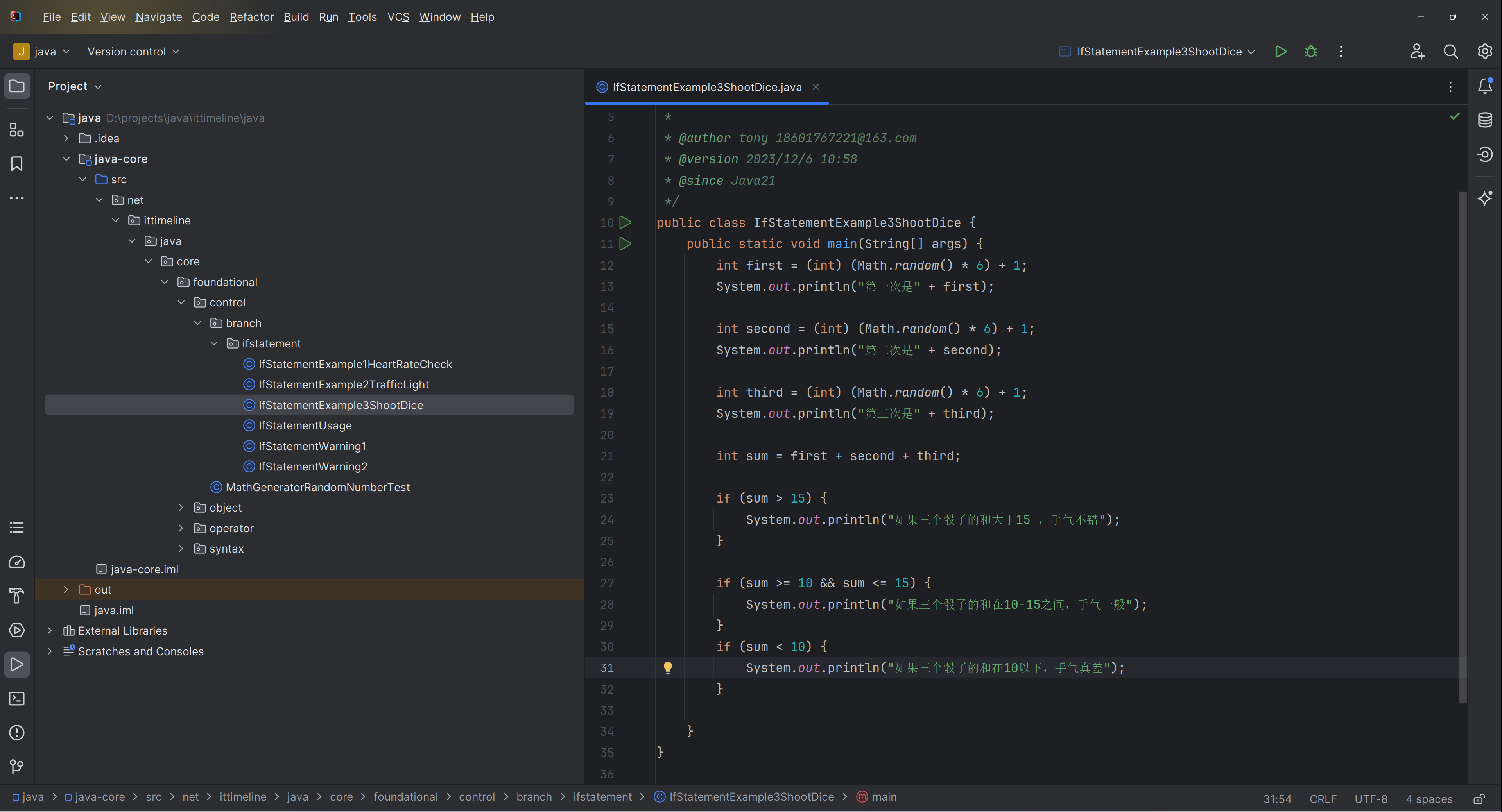The image size is (1502, 812).
Task: Click the editor vertical scrollbar
Action: tap(1463, 447)
